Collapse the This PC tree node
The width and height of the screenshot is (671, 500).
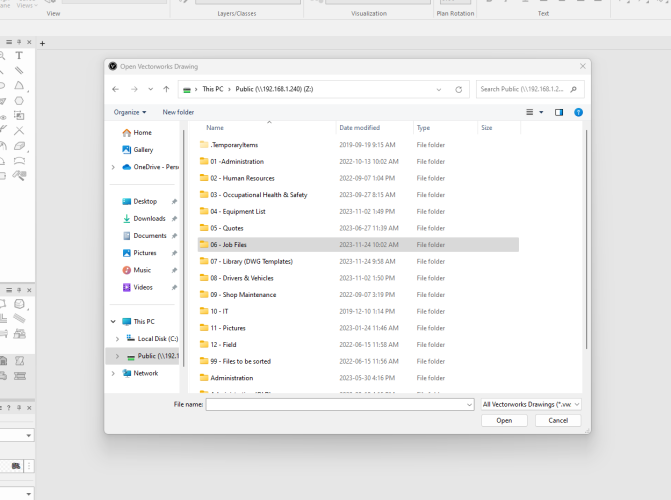coord(114,321)
